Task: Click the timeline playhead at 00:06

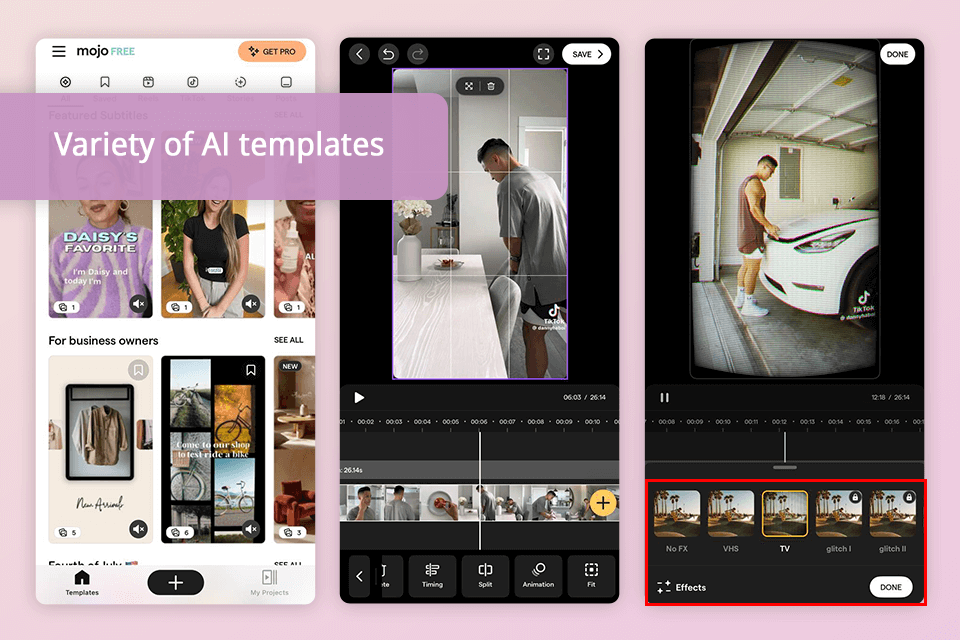Action: point(479,490)
